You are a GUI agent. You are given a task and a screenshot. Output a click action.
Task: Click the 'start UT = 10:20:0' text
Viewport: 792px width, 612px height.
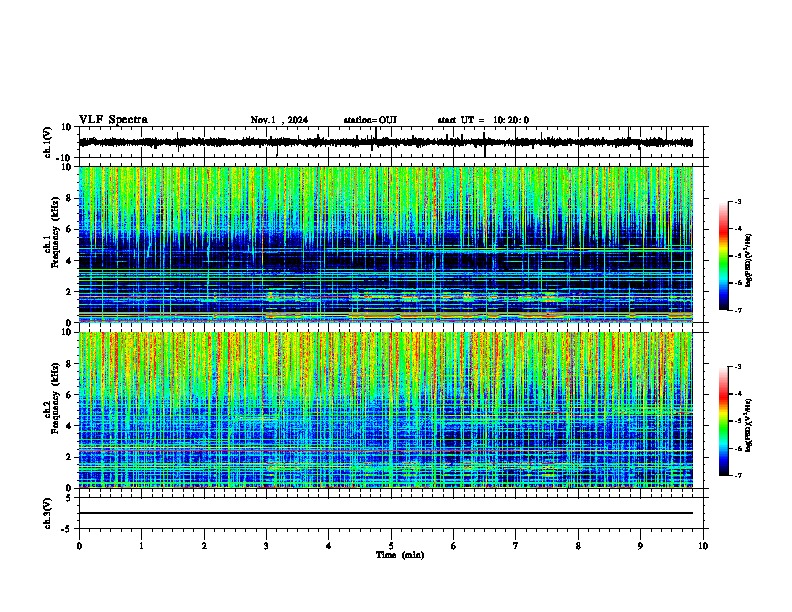click(483, 120)
